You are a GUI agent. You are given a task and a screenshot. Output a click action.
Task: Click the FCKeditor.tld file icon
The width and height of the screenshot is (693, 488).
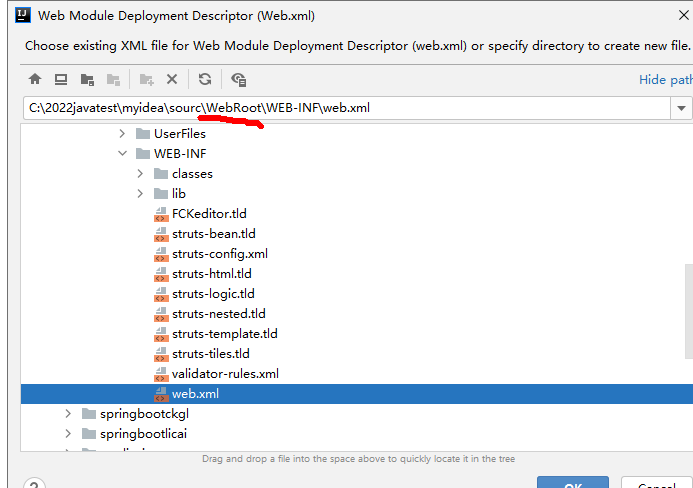[161, 214]
